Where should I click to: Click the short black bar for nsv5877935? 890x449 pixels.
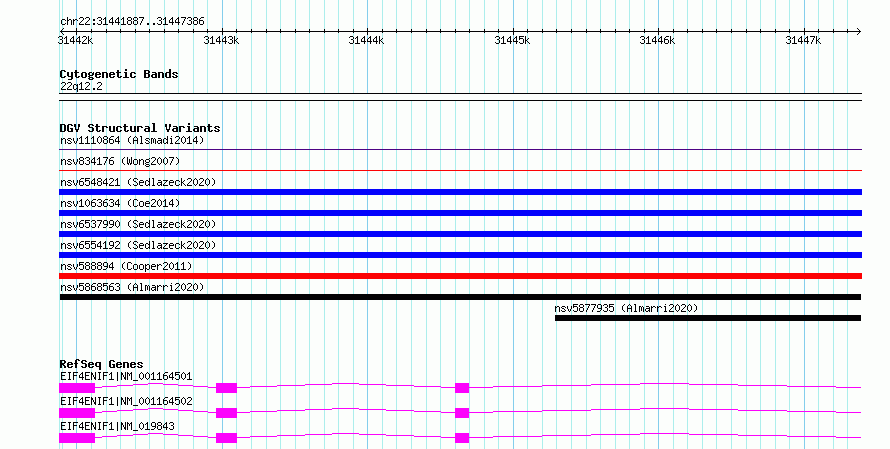(x=708, y=318)
